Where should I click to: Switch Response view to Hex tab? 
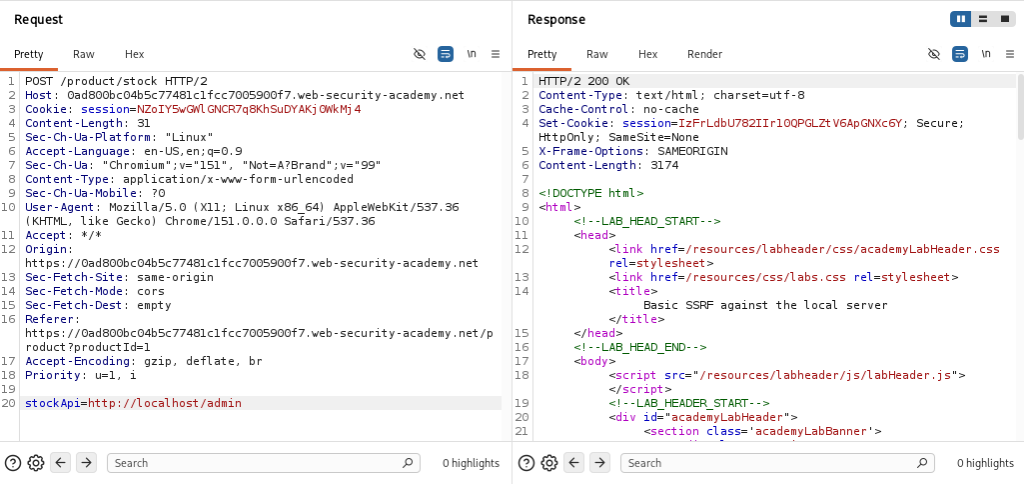click(x=648, y=54)
